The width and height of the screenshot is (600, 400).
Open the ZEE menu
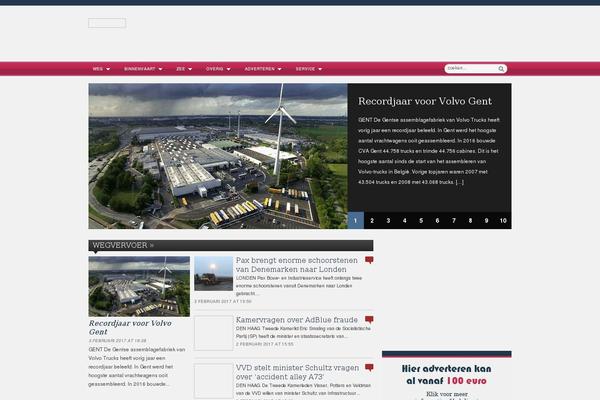pos(184,69)
